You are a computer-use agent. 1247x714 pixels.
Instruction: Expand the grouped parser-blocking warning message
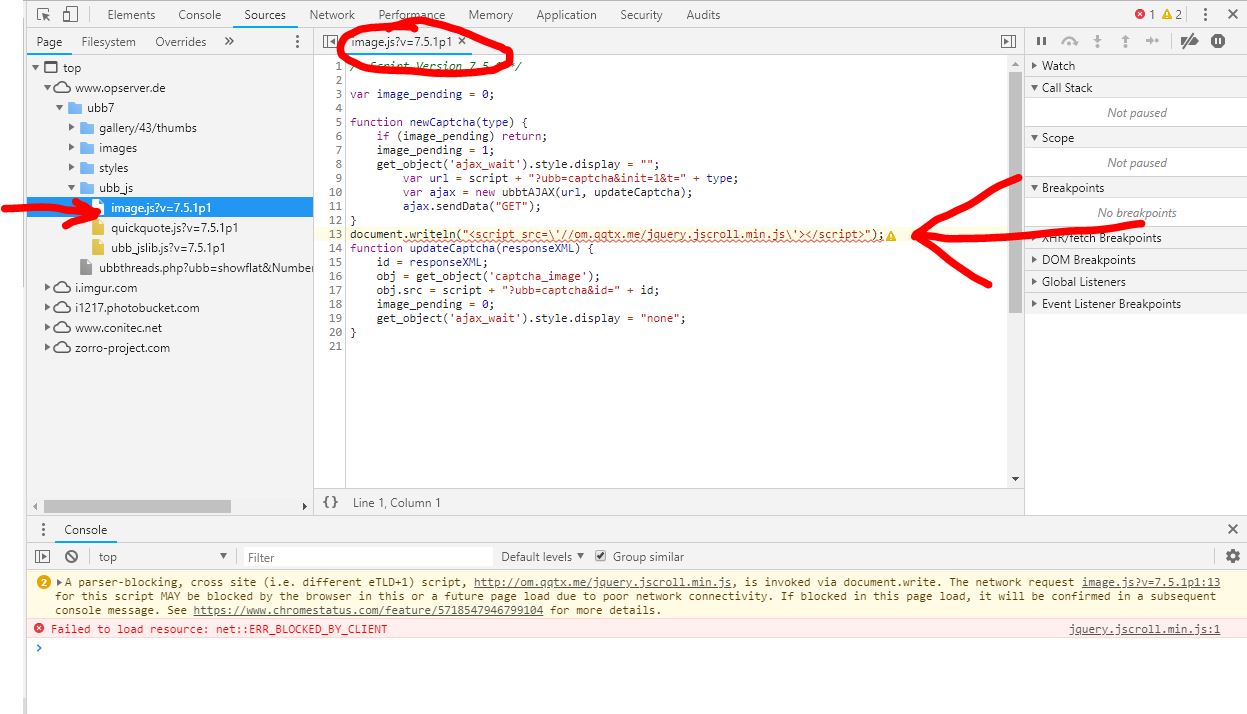60,582
